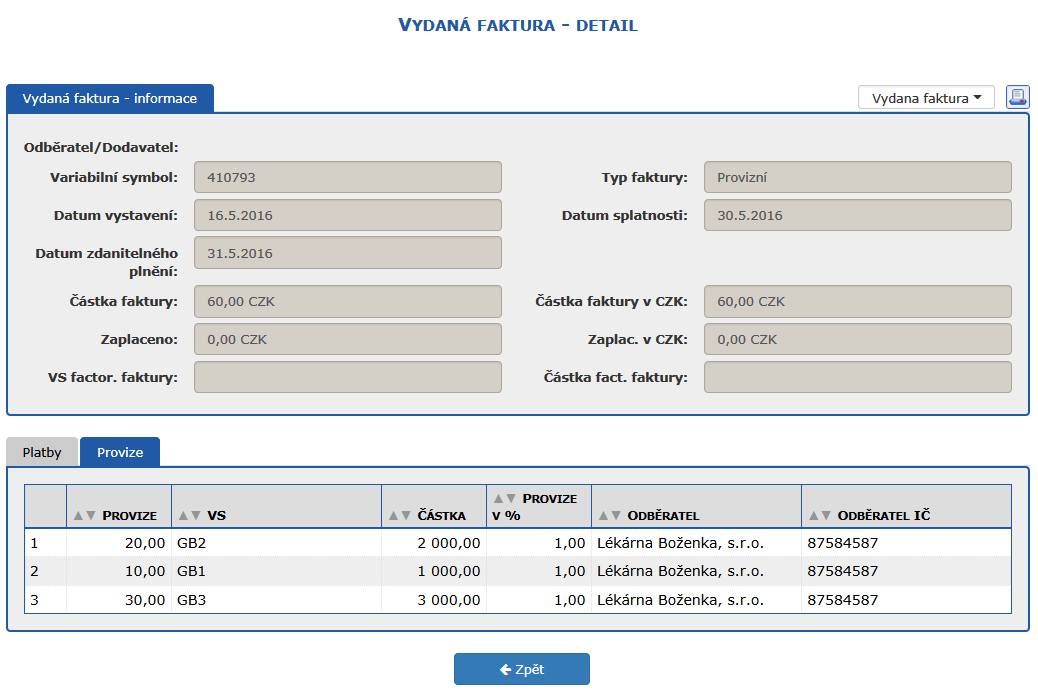Click the Datum vystavení field 16.5.2016
This screenshot has height=691, width=1038.
tap(348, 215)
